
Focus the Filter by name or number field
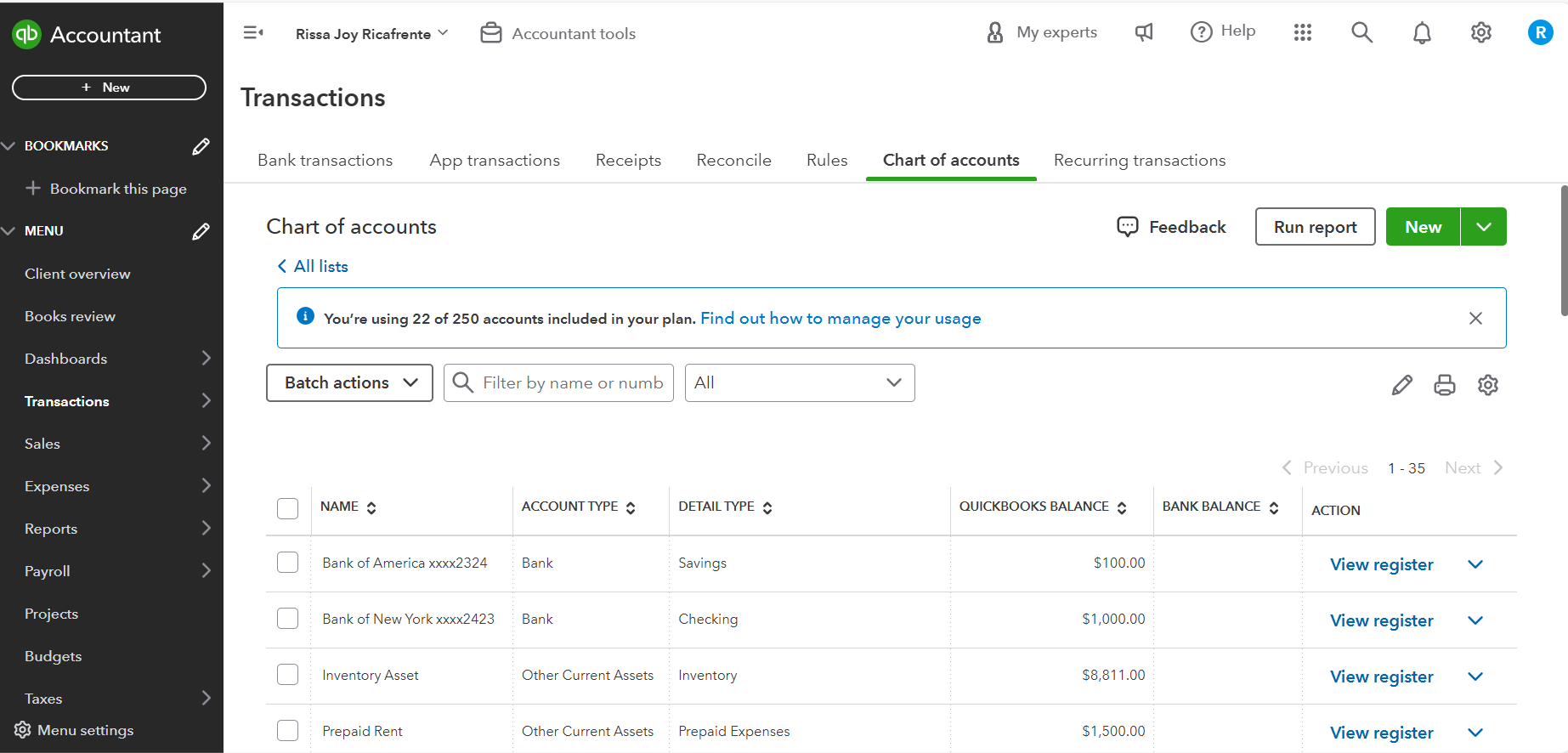point(558,383)
